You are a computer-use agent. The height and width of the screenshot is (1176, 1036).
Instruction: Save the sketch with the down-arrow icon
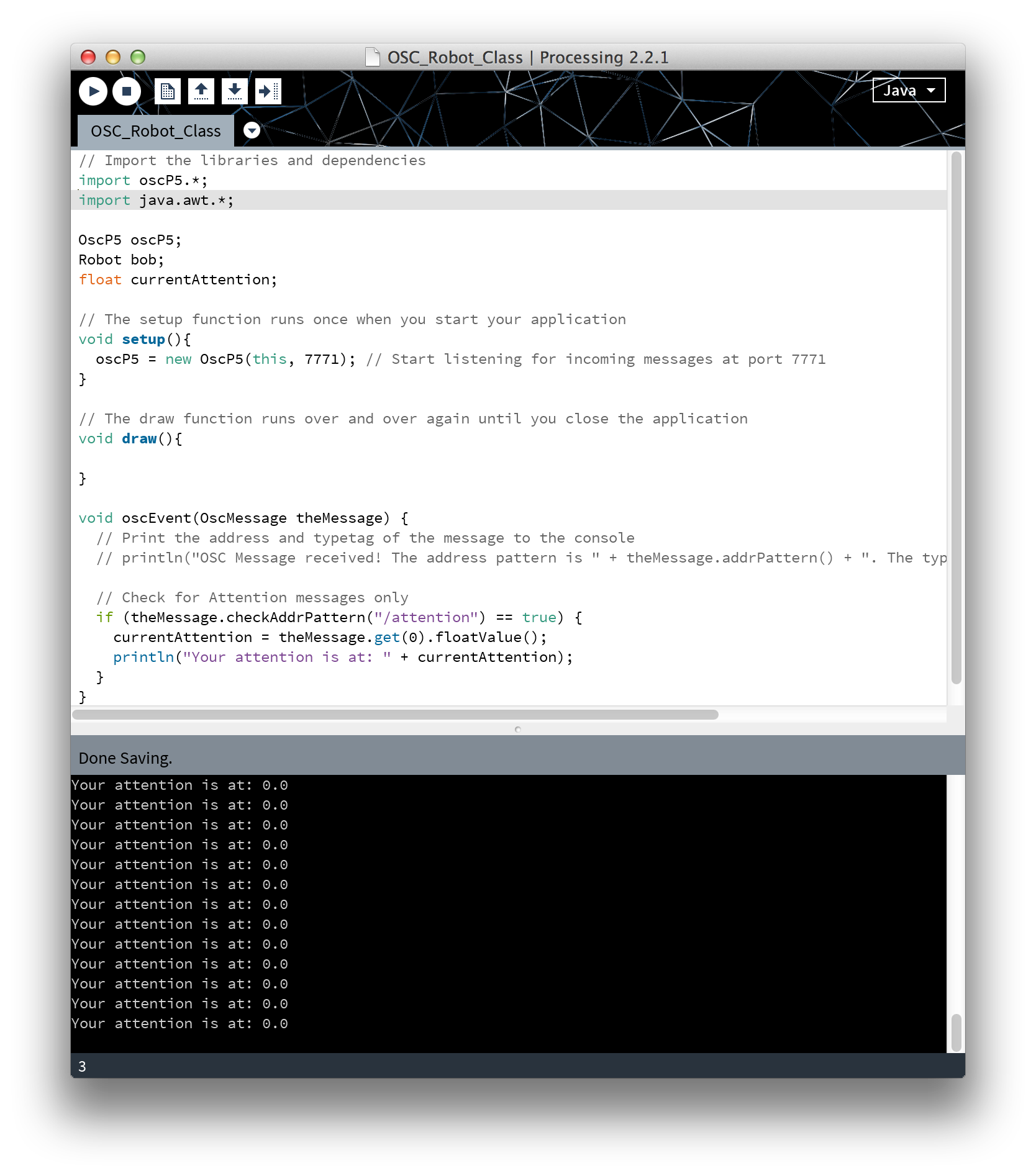[235, 91]
